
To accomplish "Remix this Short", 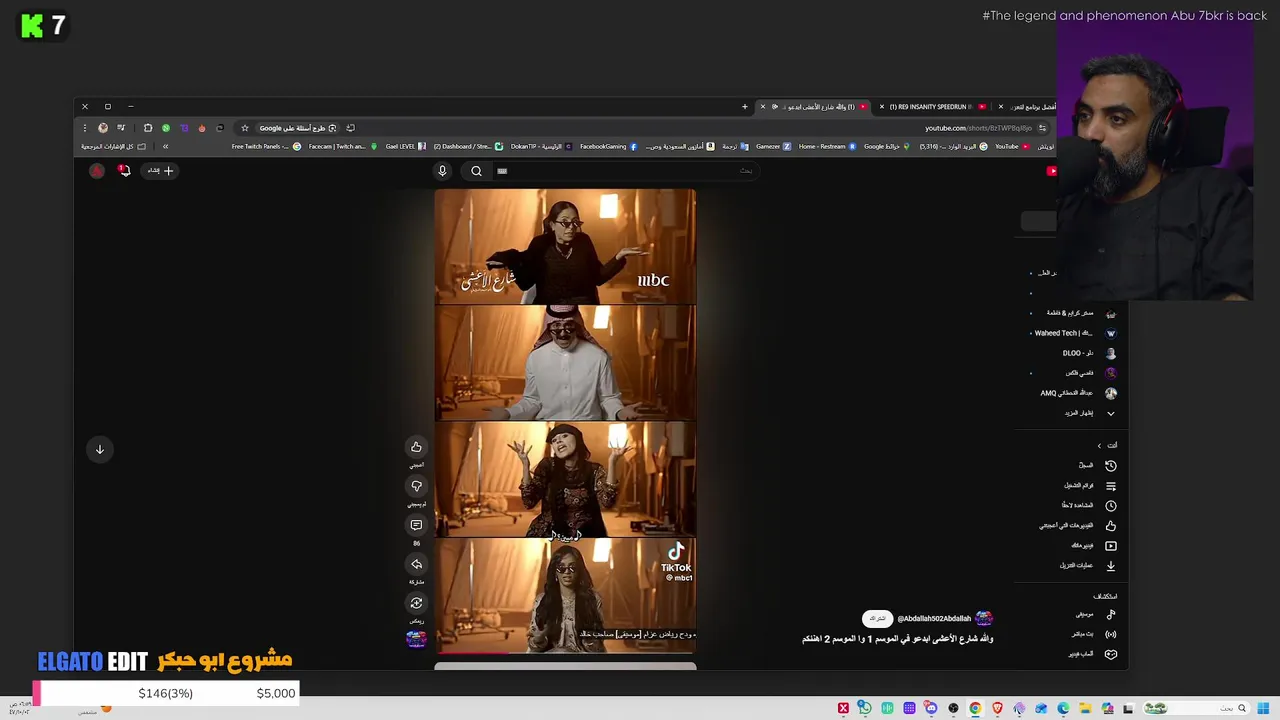I will [x=416, y=603].
